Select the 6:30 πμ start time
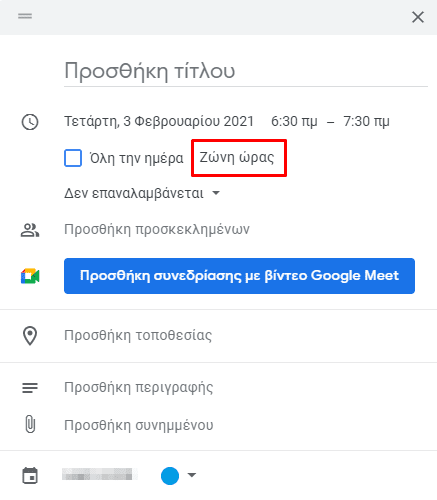 (294, 121)
